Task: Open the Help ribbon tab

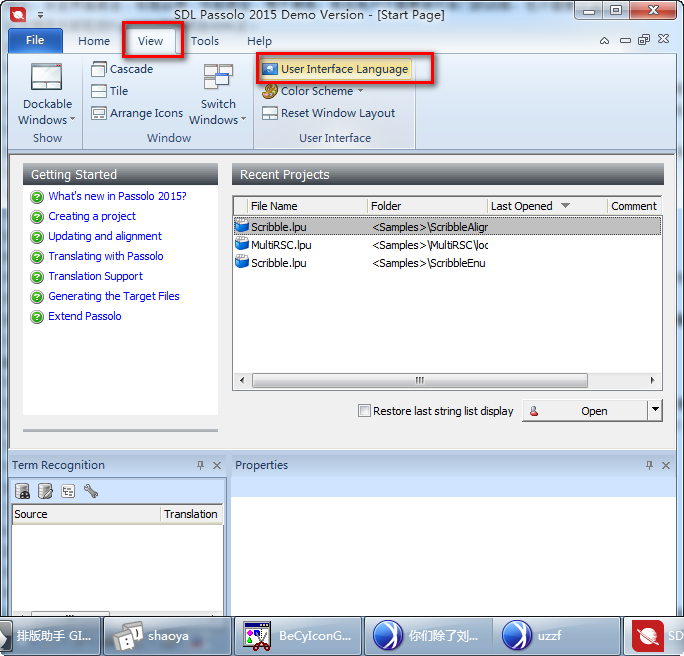Action: tap(259, 41)
